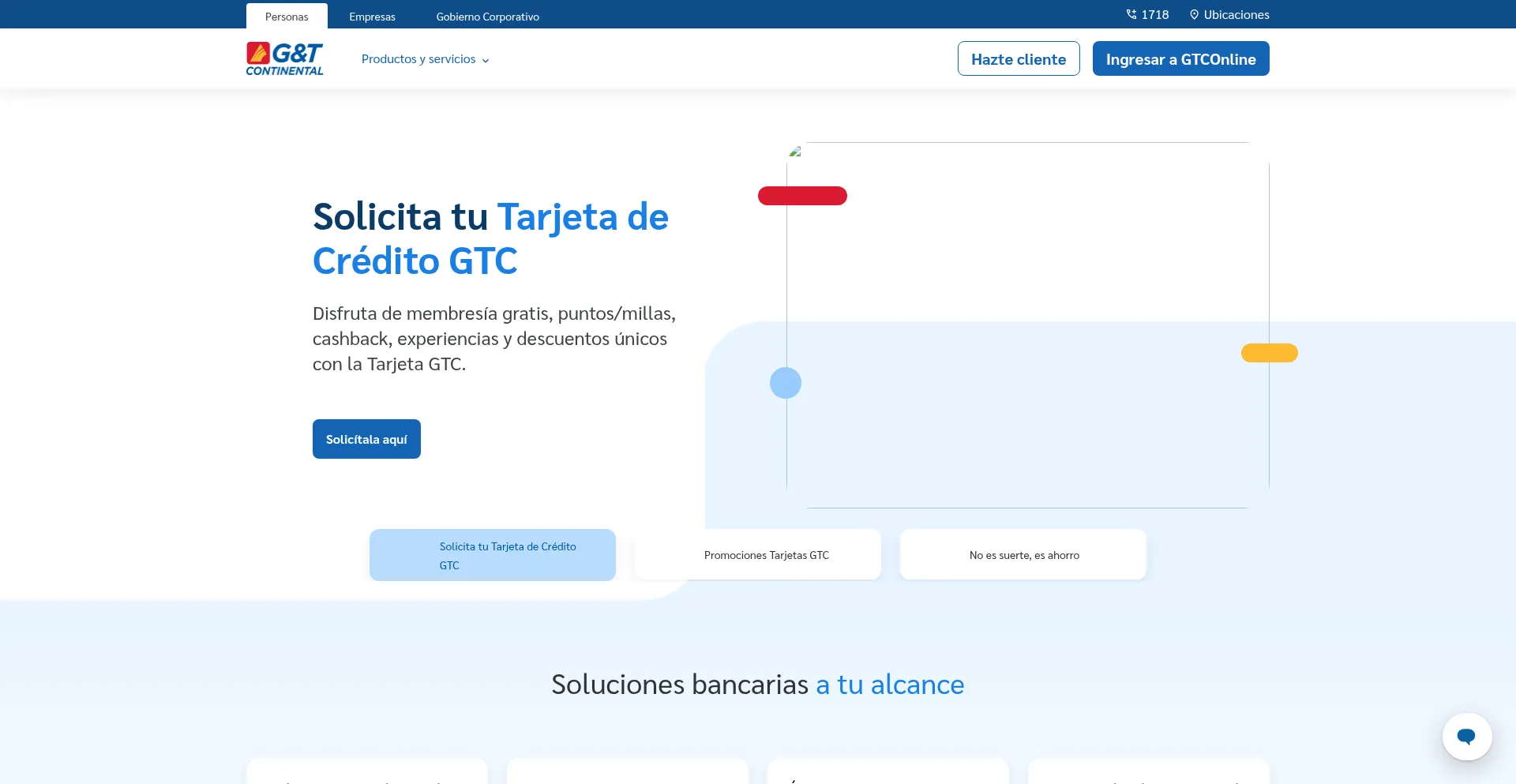Screen dimensions: 1516x784
Task: Click the yellow bar graphic on banner
Action: 1268,353
